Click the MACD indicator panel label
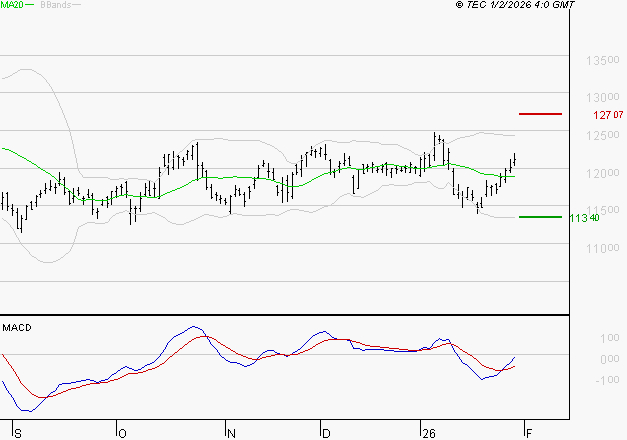Screen dimensions: 627x440 pos(16,327)
